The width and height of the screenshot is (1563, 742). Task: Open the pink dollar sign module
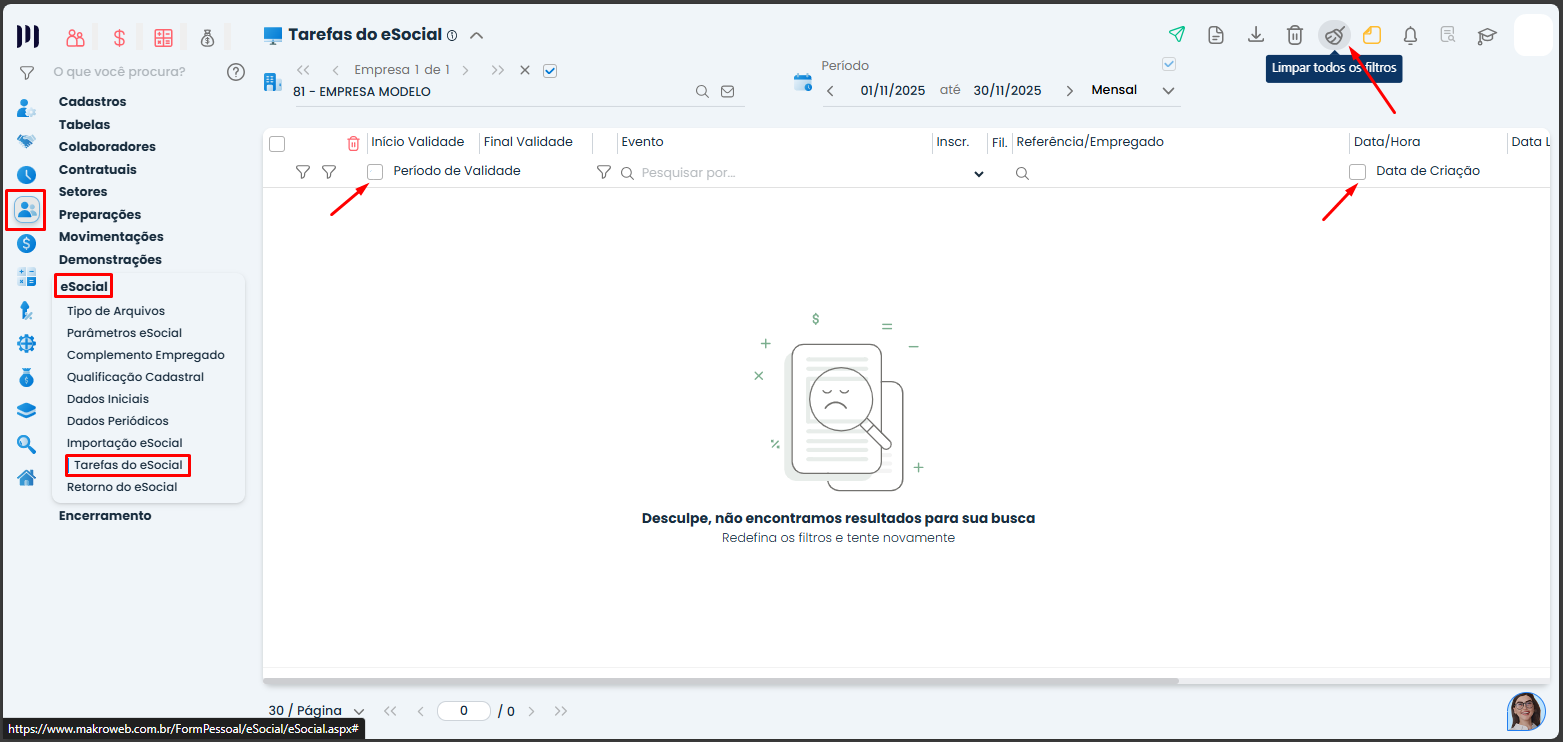[x=119, y=38]
